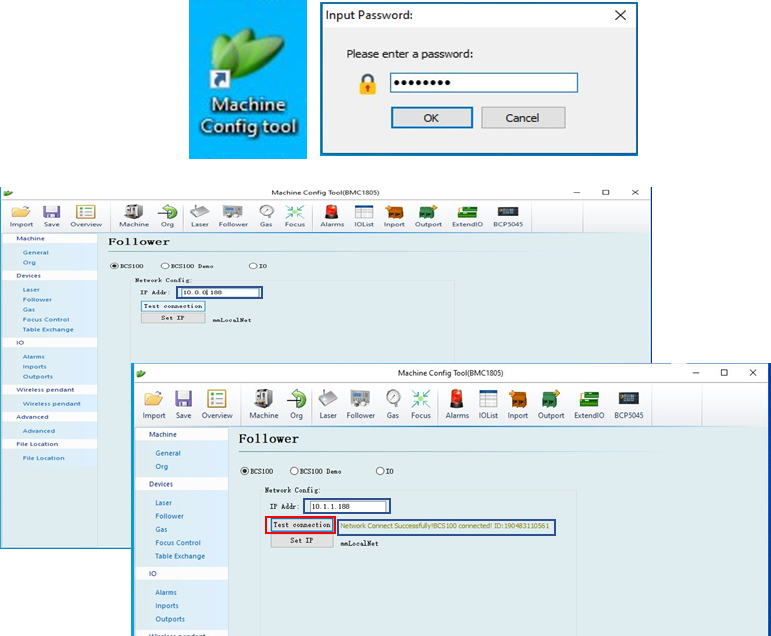Open BCP5045 icon in the front window toolbar
Image resolution: width=771 pixels, height=636 pixels.
pos(628,405)
